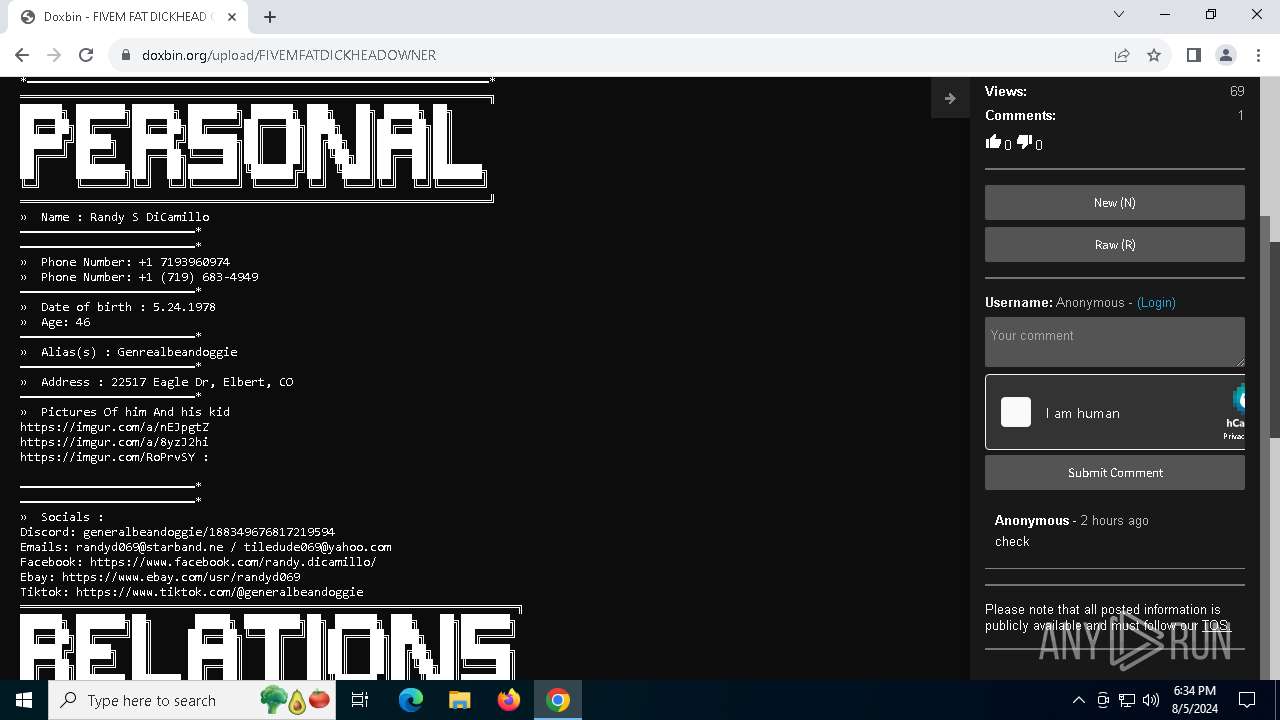The width and height of the screenshot is (1280, 720).
Task: Check the I am human checkbox
Action: [1016, 412]
